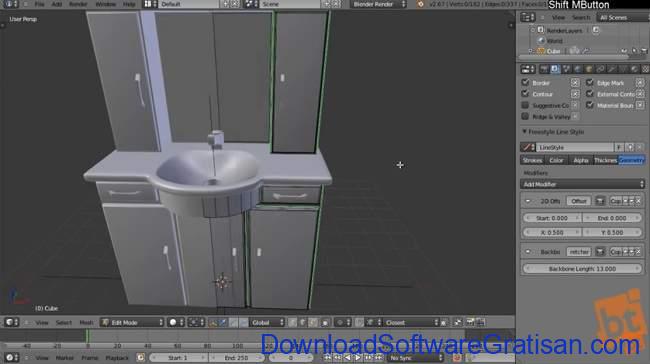Click the 3D manipulator toggle icon
Screen dimensions: 650x364
(x=213, y=322)
